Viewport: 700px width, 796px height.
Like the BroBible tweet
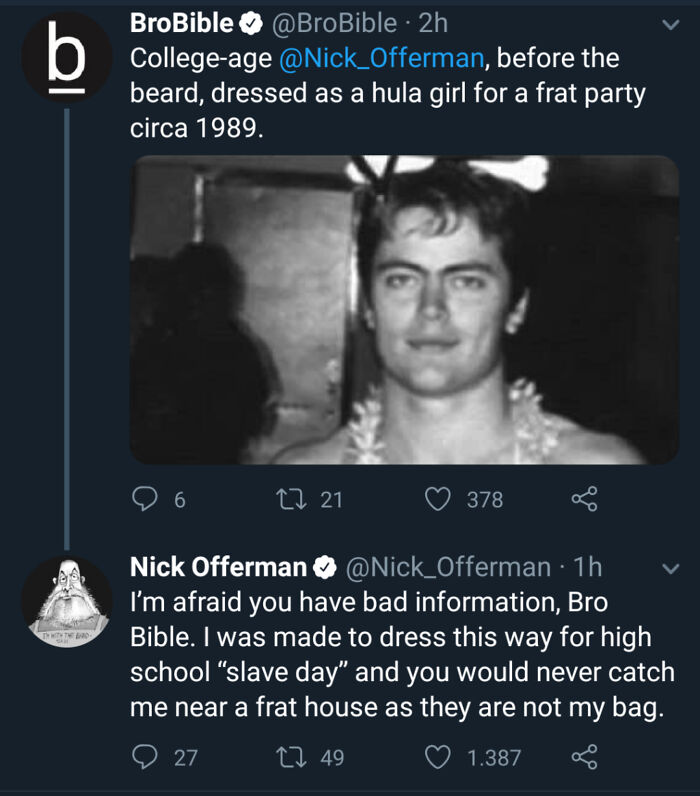[437, 499]
